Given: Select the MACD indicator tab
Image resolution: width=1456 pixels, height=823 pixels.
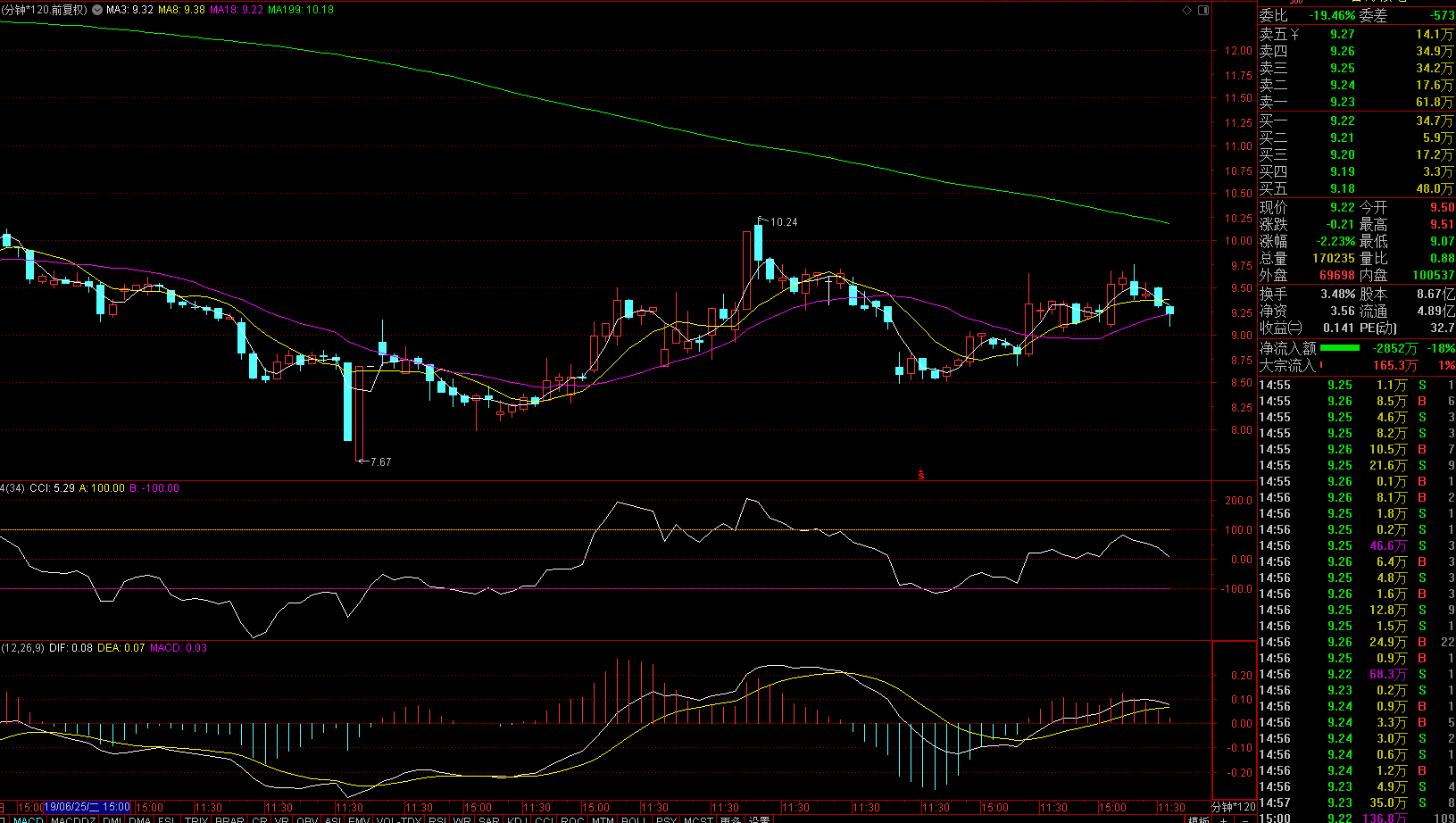Looking at the screenshot, I should [28, 819].
